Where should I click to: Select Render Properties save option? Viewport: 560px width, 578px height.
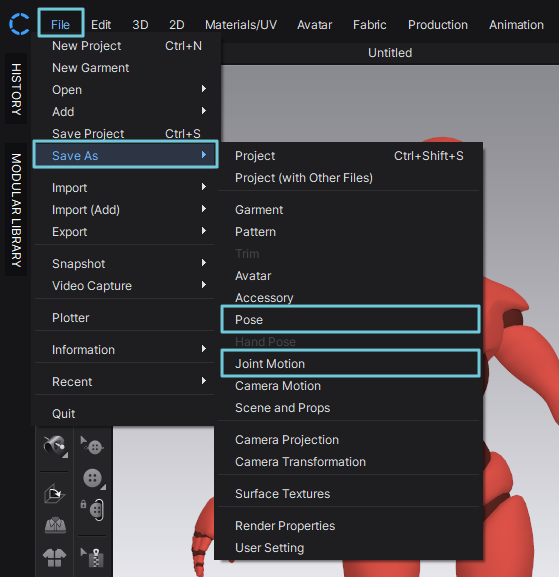[285, 526]
